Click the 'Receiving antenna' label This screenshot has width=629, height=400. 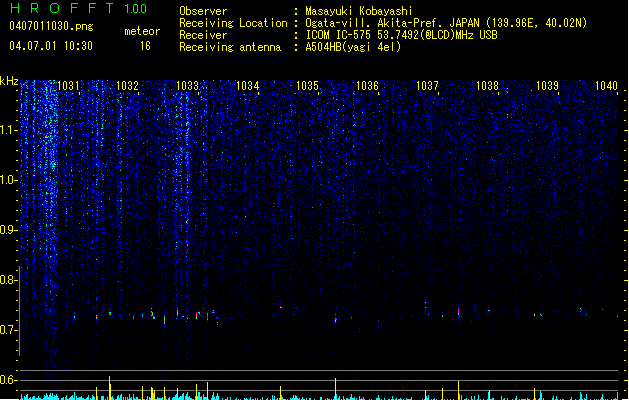[x=230, y=47]
